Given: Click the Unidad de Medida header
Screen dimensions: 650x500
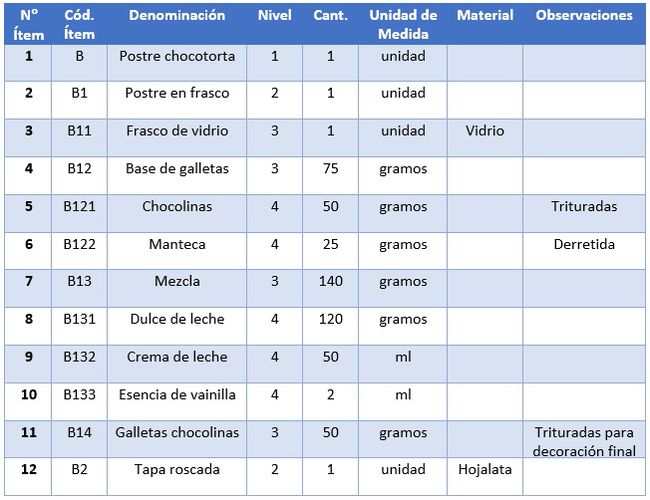Looking at the screenshot, I should point(403,24).
